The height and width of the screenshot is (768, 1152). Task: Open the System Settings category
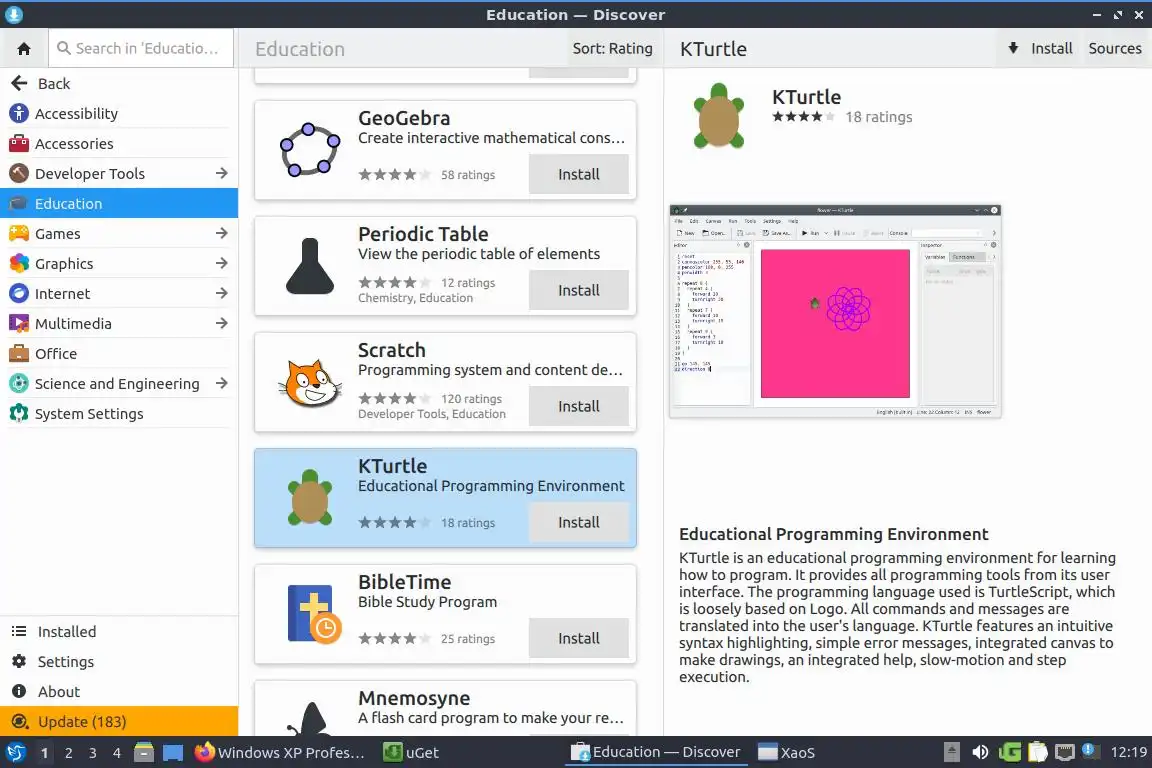pyautogui.click(x=119, y=414)
